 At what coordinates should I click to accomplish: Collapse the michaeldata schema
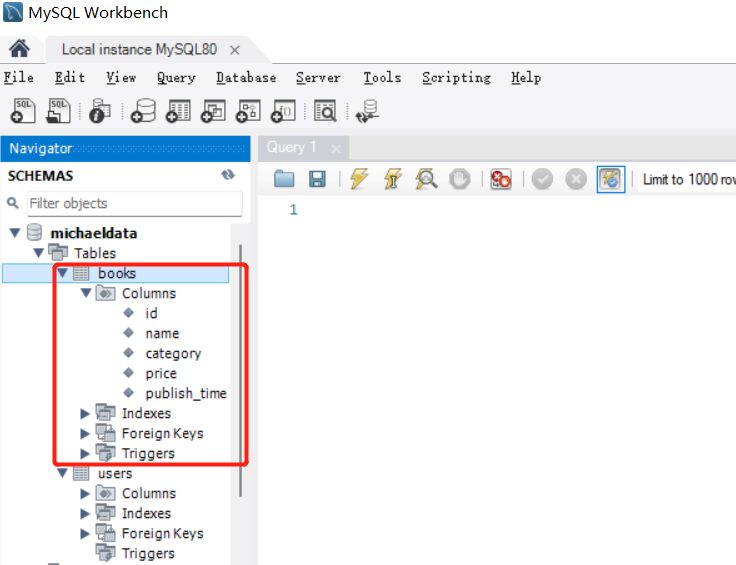(x=15, y=233)
